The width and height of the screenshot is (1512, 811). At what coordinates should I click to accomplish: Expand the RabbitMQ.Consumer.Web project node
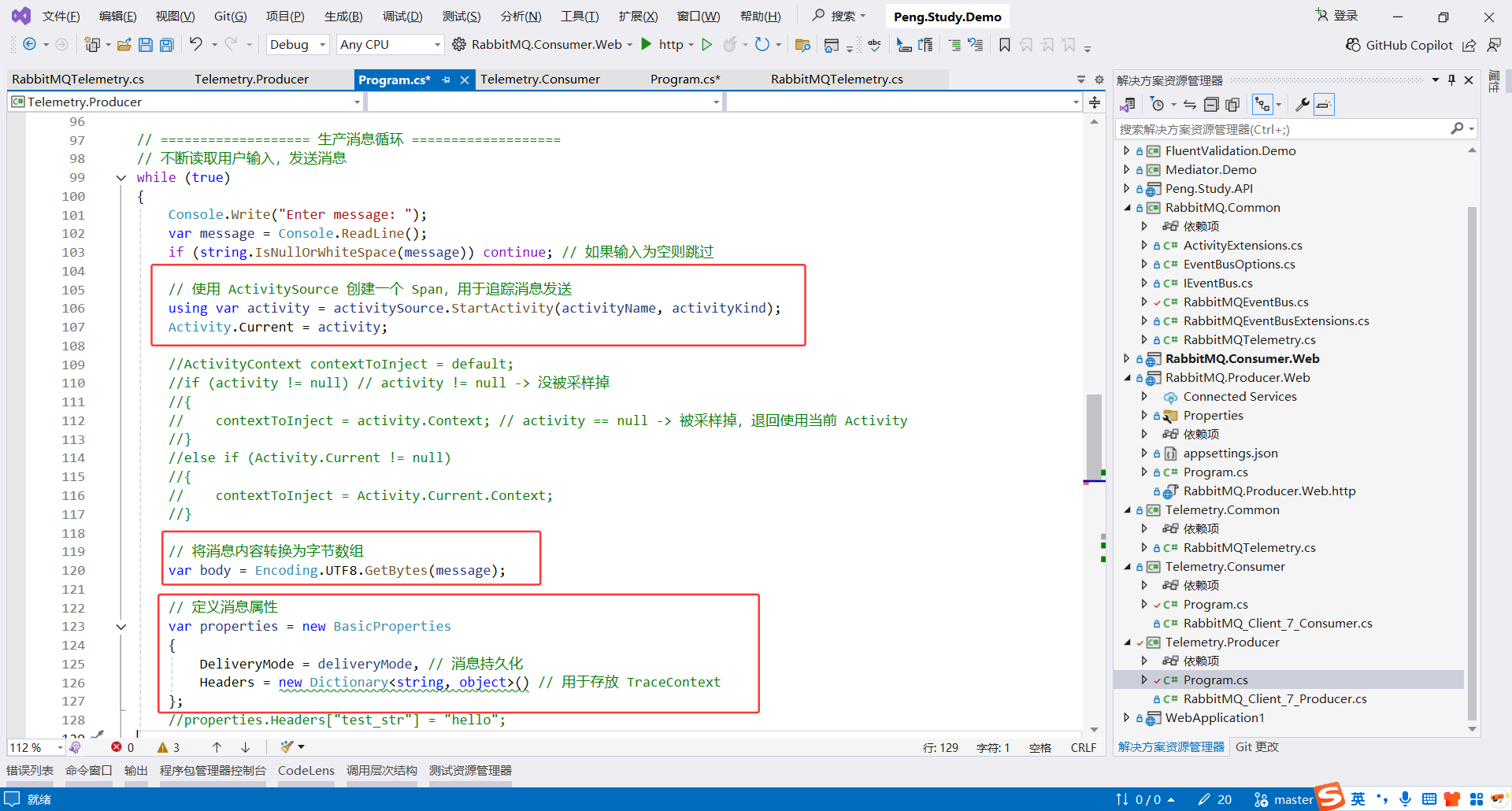pos(1126,359)
